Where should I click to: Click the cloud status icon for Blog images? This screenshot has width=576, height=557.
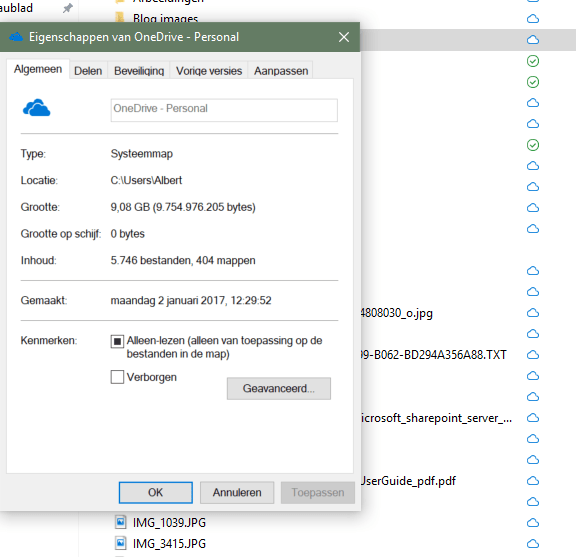[x=533, y=18]
